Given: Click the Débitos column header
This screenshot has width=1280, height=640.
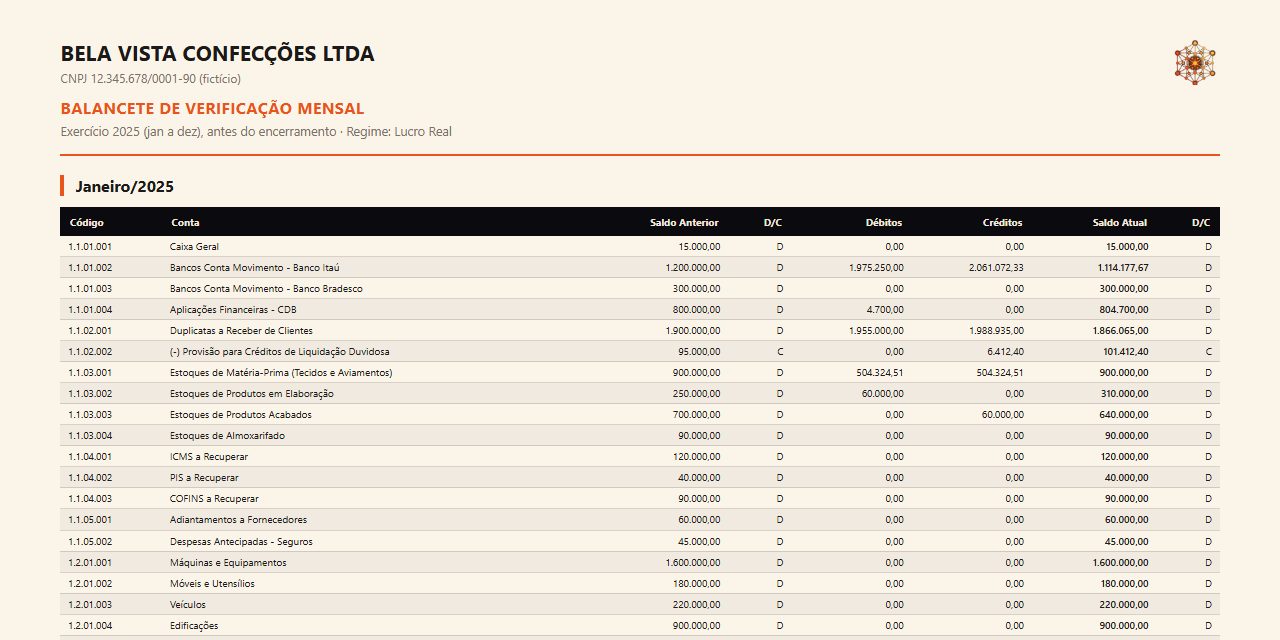Looking at the screenshot, I should pos(884,223).
